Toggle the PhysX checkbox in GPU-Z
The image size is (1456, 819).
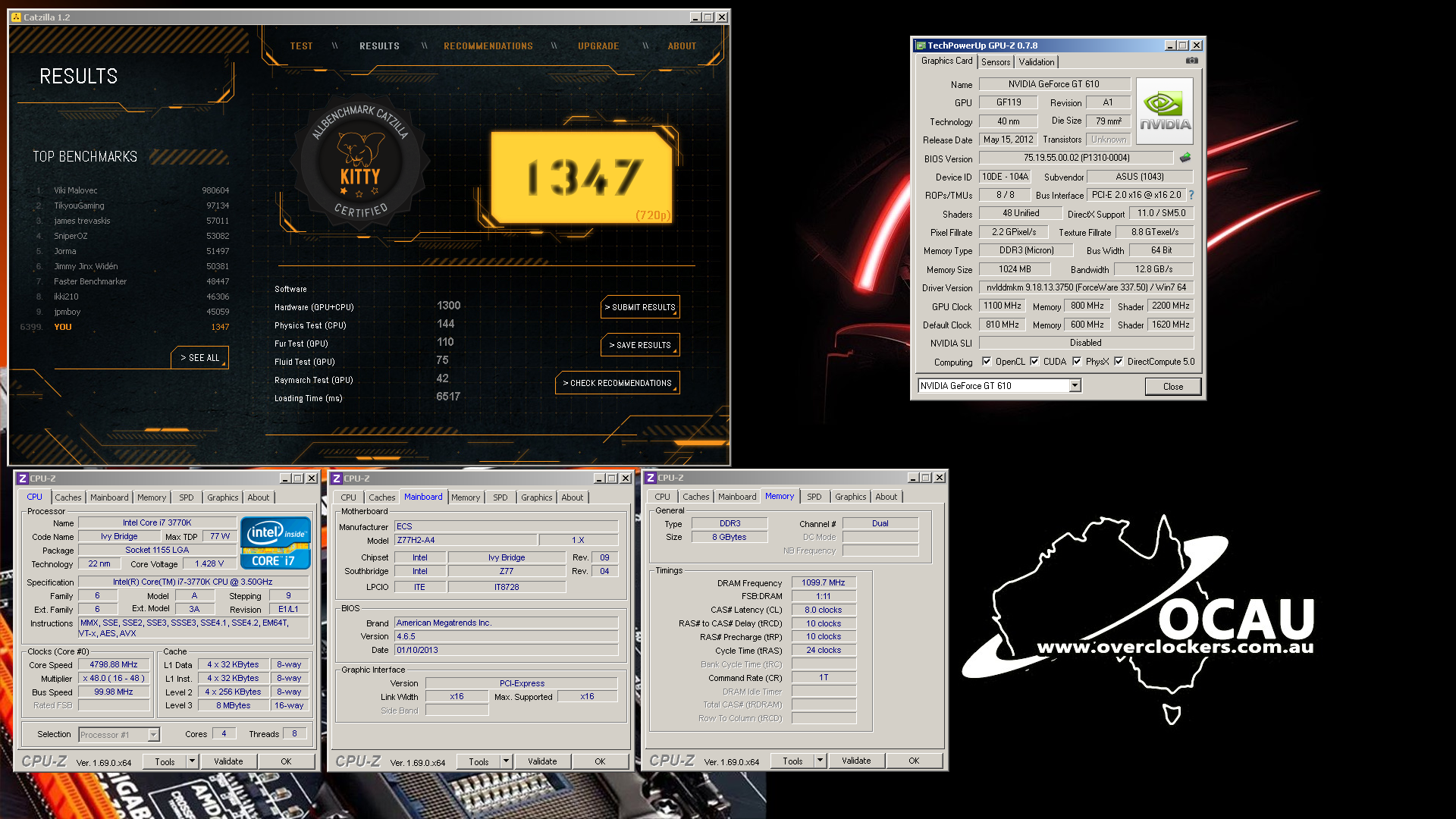pos(1077,361)
